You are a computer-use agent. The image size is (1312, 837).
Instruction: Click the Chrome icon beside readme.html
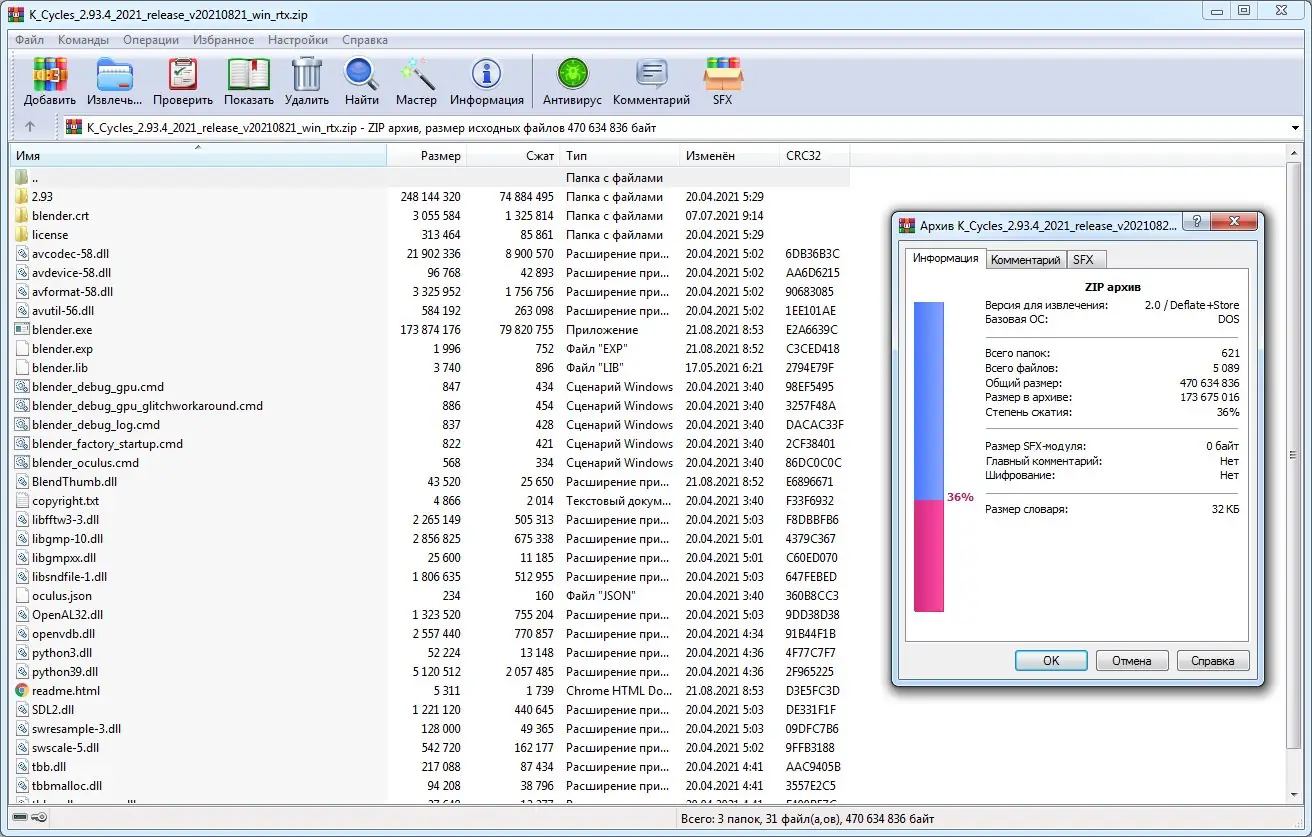point(22,691)
